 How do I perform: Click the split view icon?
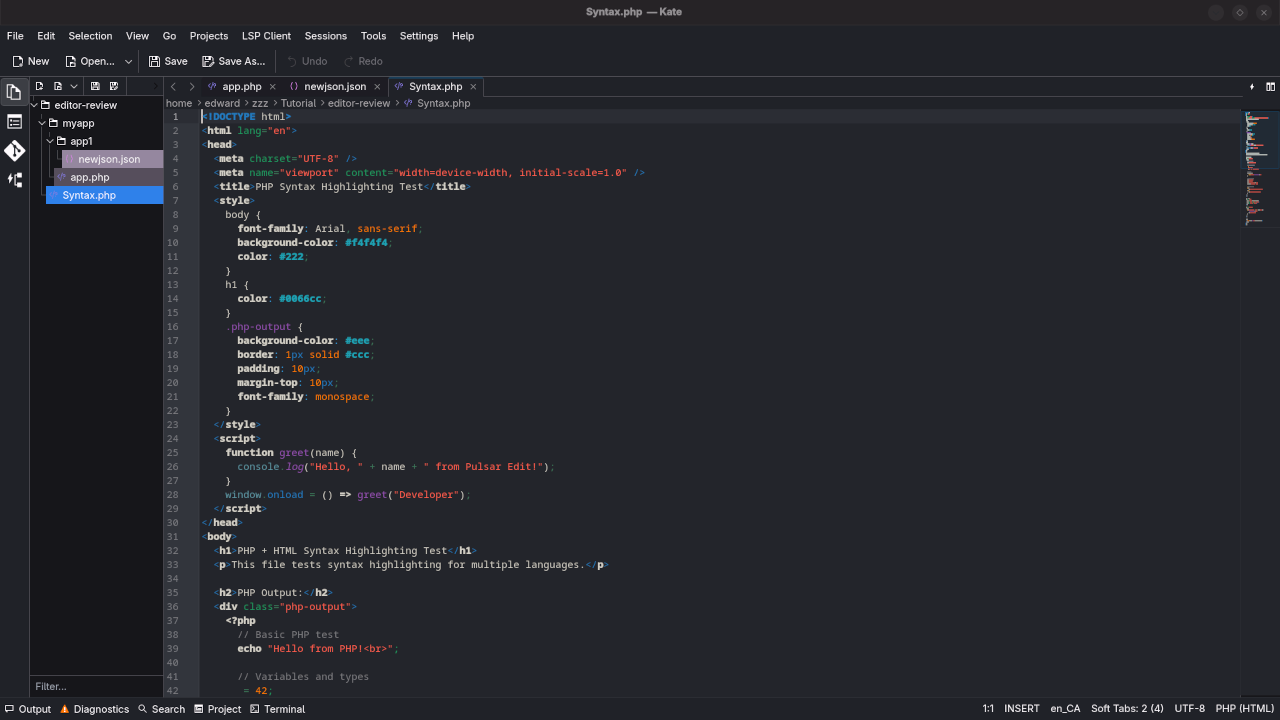pyautogui.click(x=1270, y=87)
